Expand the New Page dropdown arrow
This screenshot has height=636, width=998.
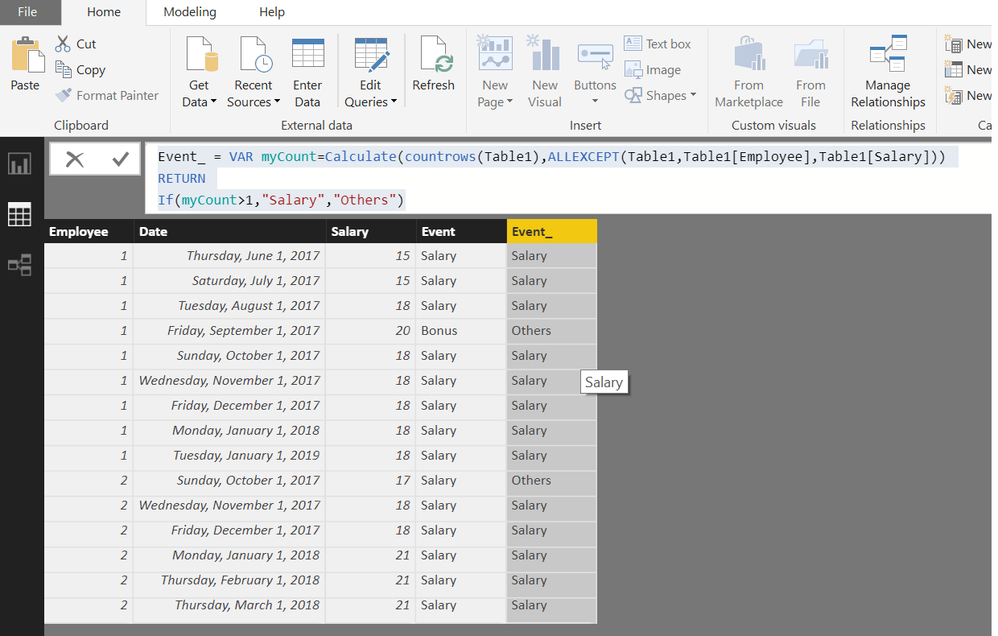(510, 102)
